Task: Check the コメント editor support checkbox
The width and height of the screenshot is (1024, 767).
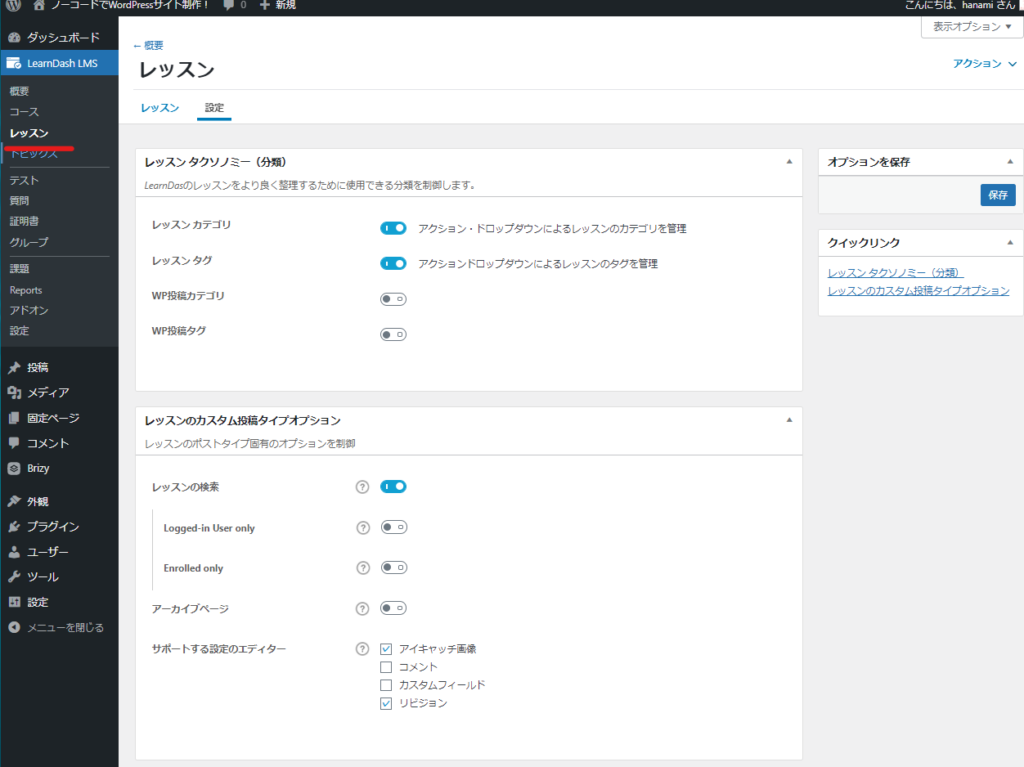Action: point(386,667)
